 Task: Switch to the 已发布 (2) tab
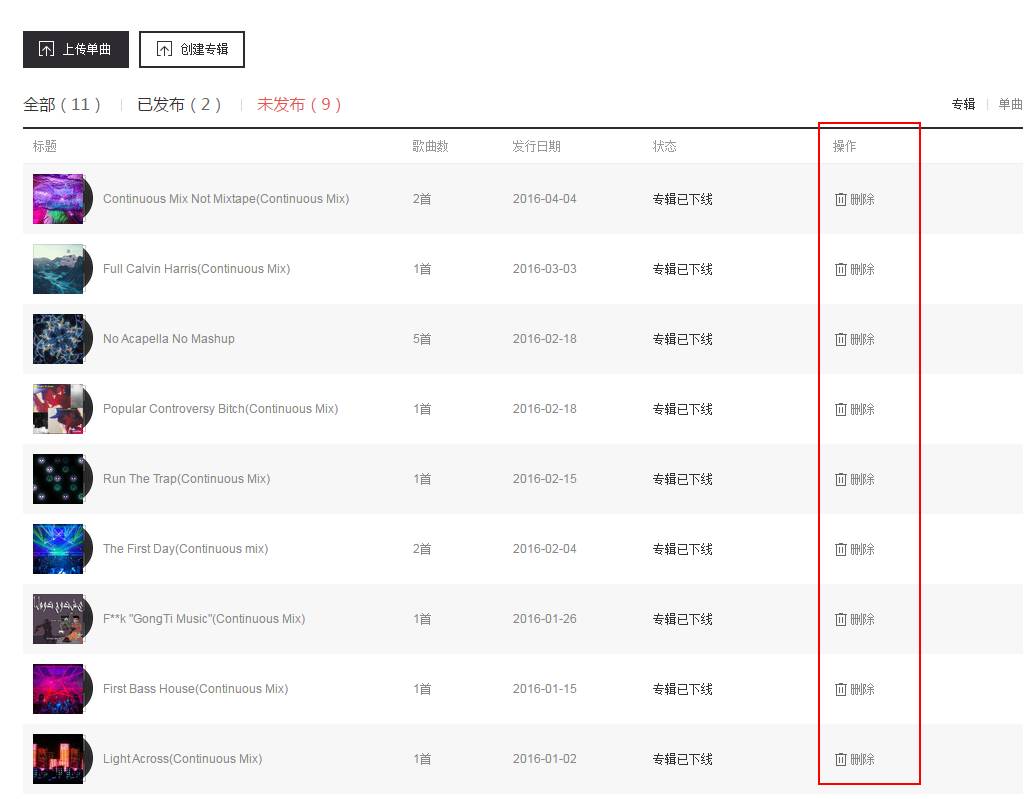point(179,105)
